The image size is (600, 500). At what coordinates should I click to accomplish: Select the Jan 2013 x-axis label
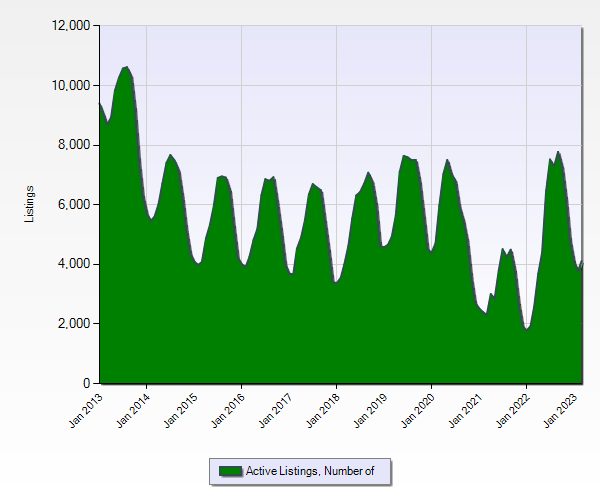(x=85, y=410)
